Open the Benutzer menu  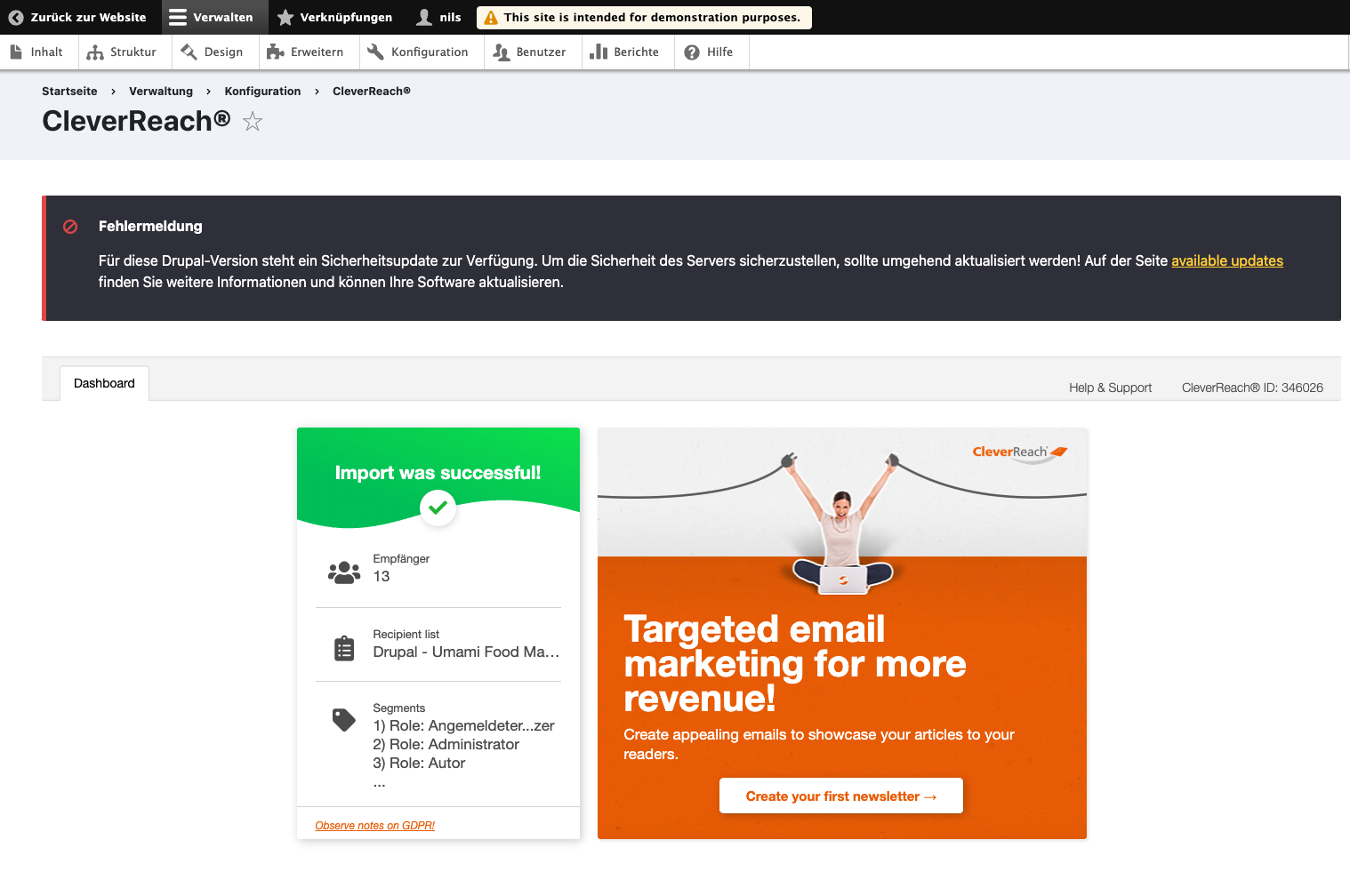tap(534, 52)
